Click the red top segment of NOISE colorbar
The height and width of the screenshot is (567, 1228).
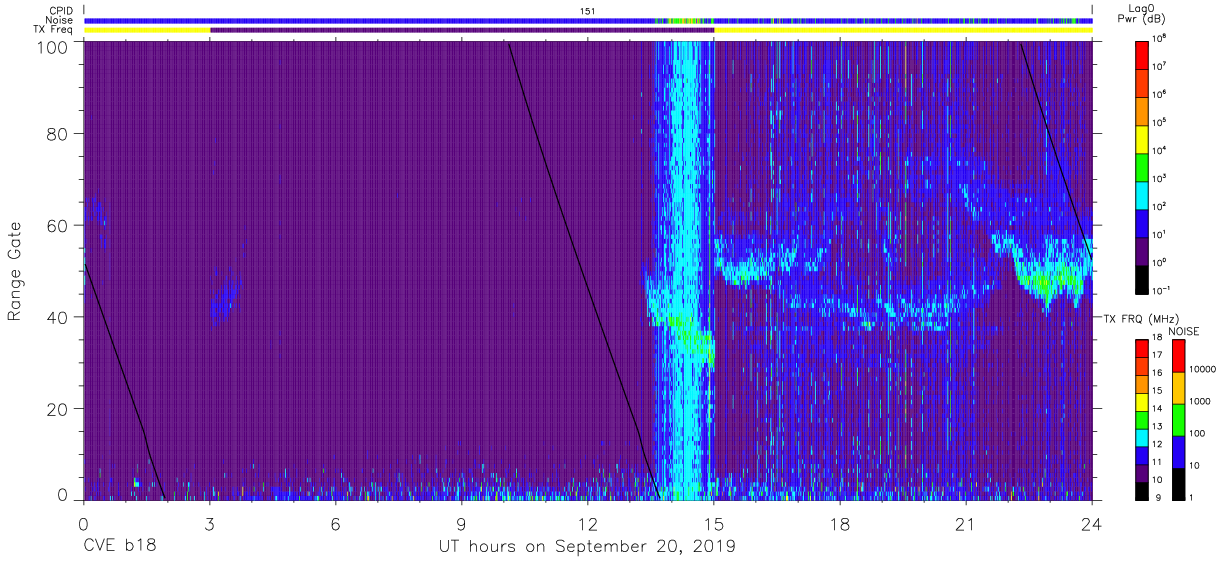[x=1178, y=355]
